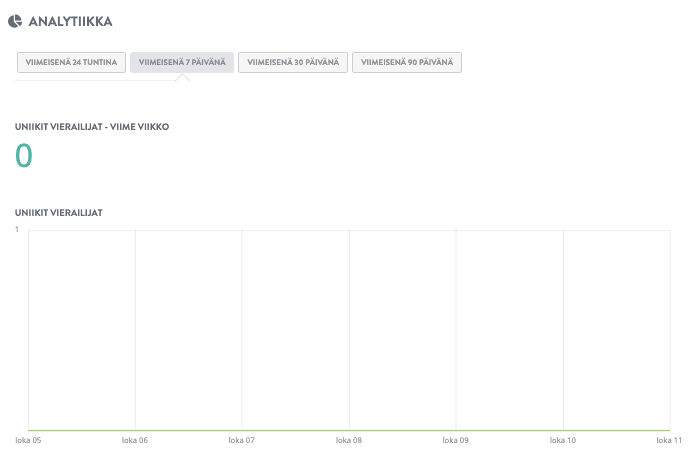Click the y-axis value 1 label
Viewport: 691px width, 459px height.
pyautogui.click(x=17, y=230)
